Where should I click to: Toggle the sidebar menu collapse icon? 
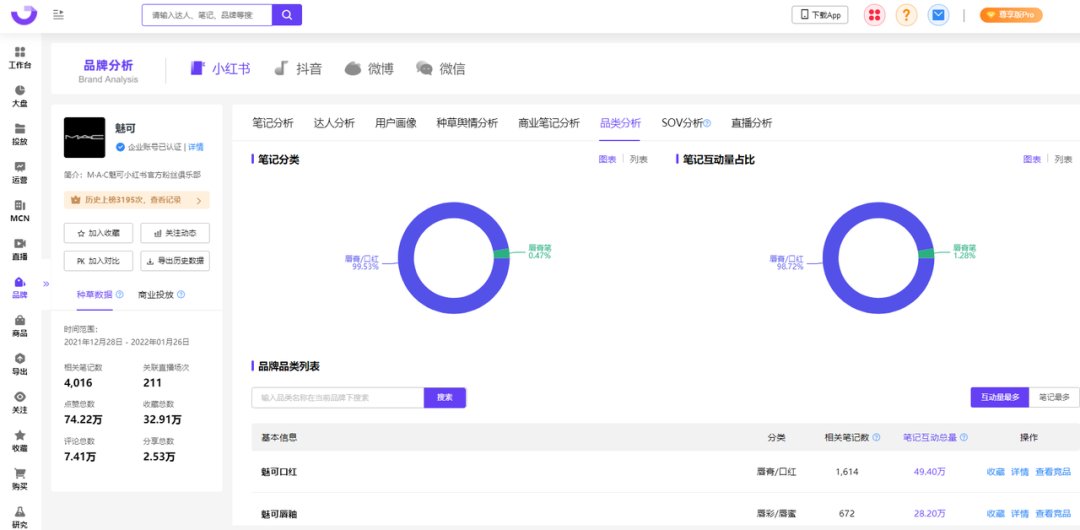pos(59,14)
